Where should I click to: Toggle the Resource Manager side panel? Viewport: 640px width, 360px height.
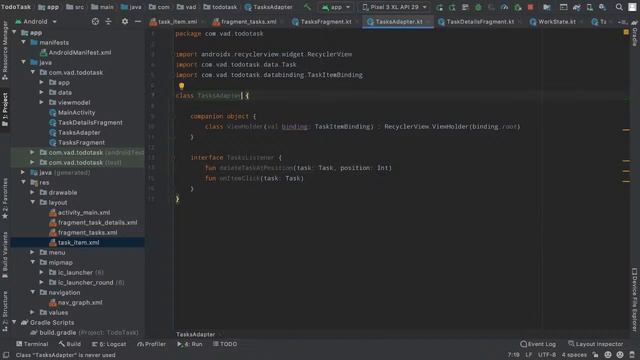(5, 51)
